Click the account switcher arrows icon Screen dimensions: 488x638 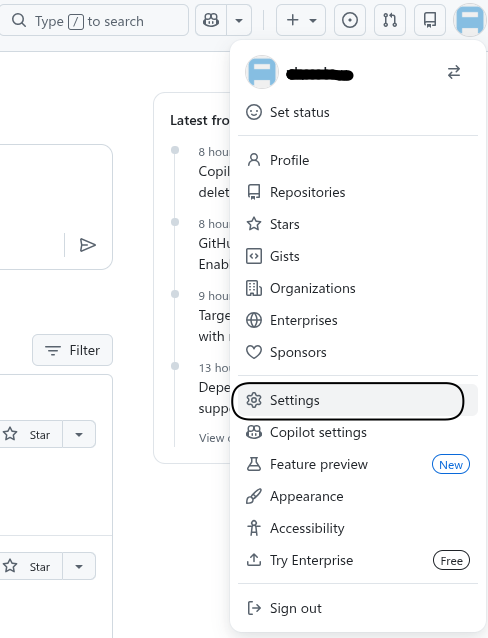pyautogui.click(x=454, y=72)
